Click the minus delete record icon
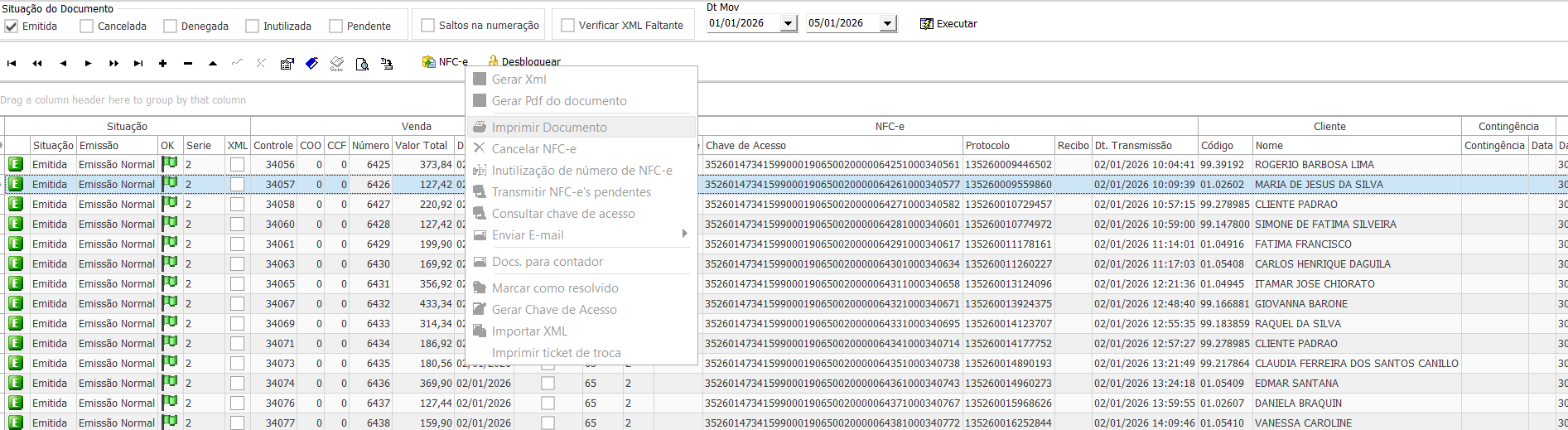This screenshot has width=1568, height=430. tap(188, 63)
